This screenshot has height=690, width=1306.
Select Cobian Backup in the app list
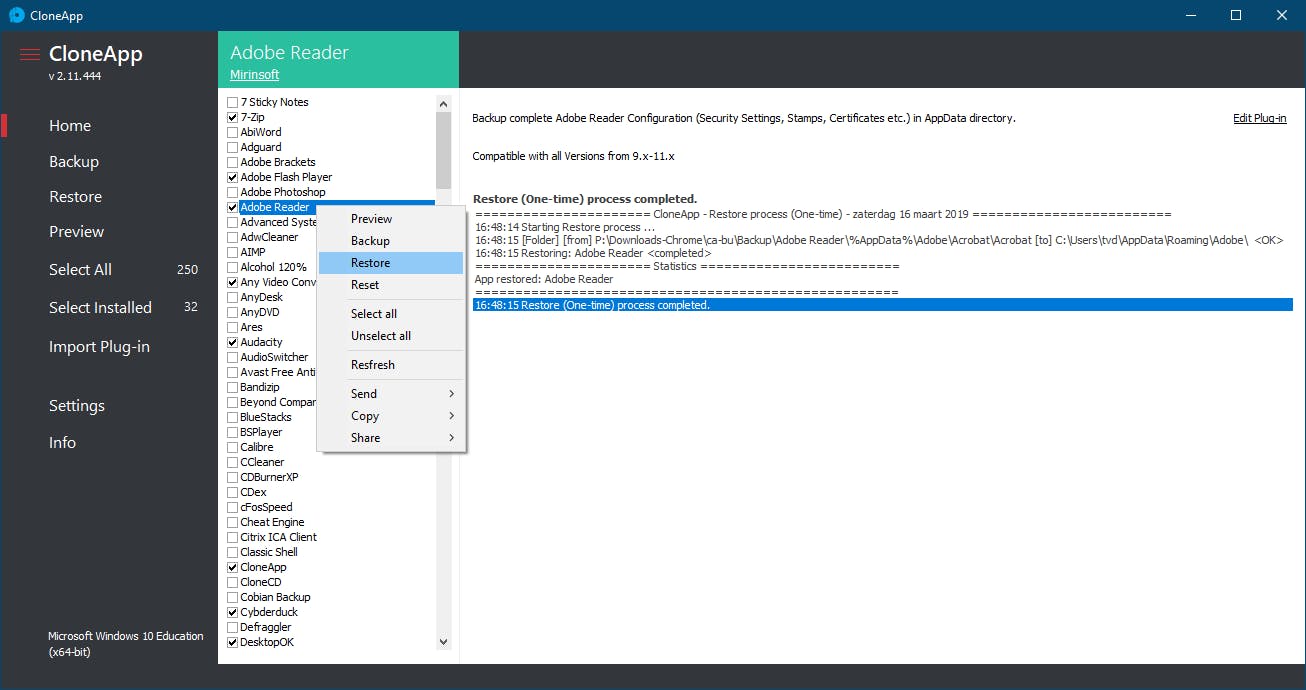tap(275, 597)
